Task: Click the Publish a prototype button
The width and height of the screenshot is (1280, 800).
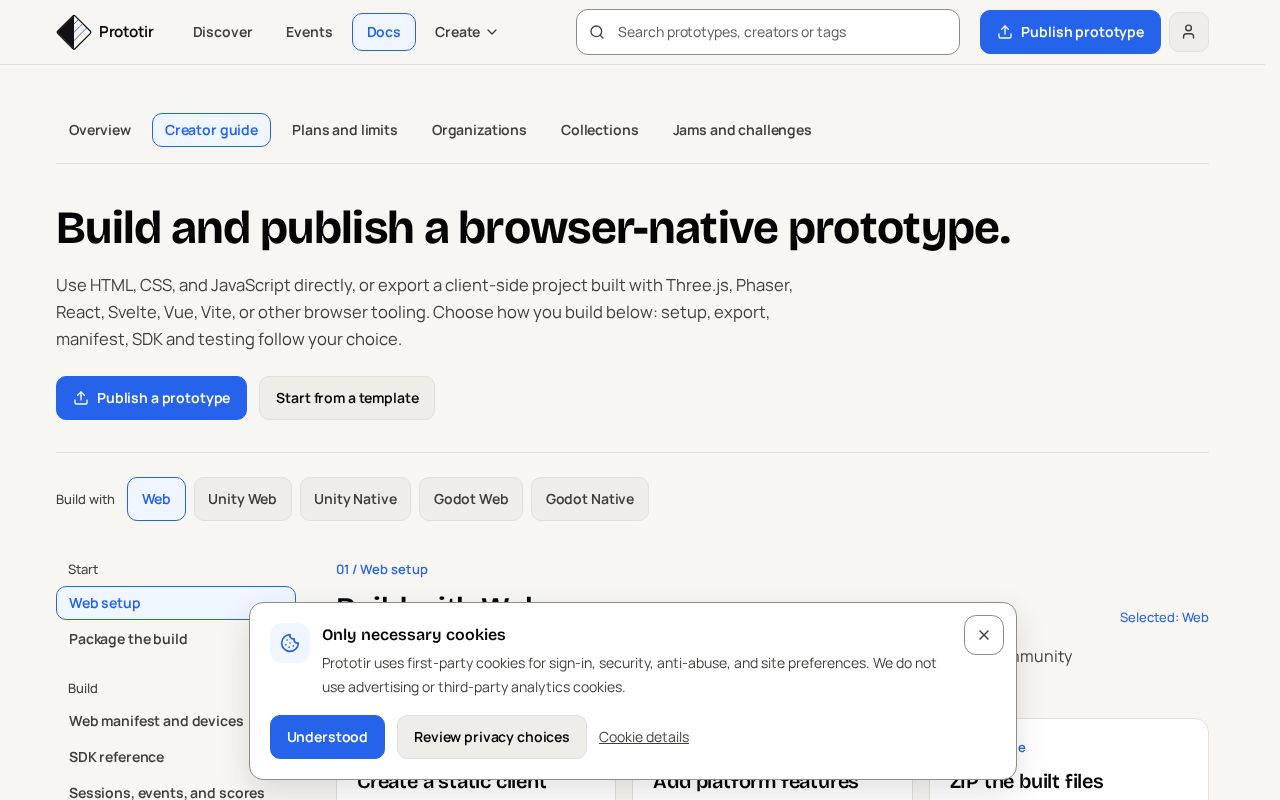Action: (x=151, y=398)
